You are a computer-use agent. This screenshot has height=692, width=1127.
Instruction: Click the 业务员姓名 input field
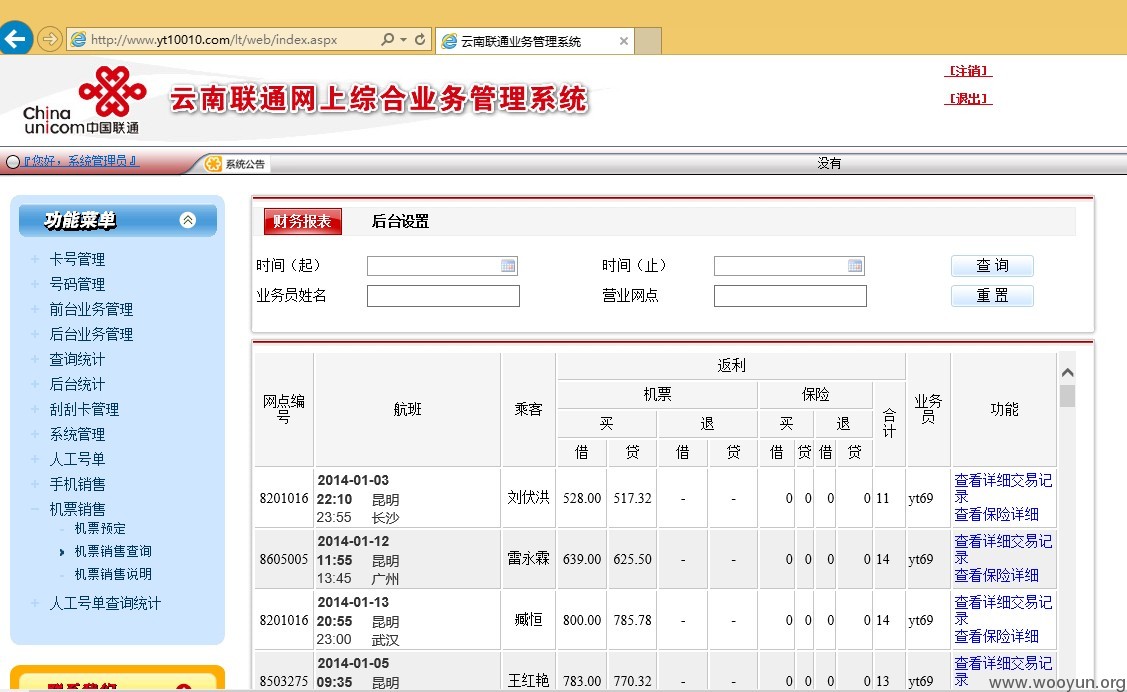(x=443, y=296)
